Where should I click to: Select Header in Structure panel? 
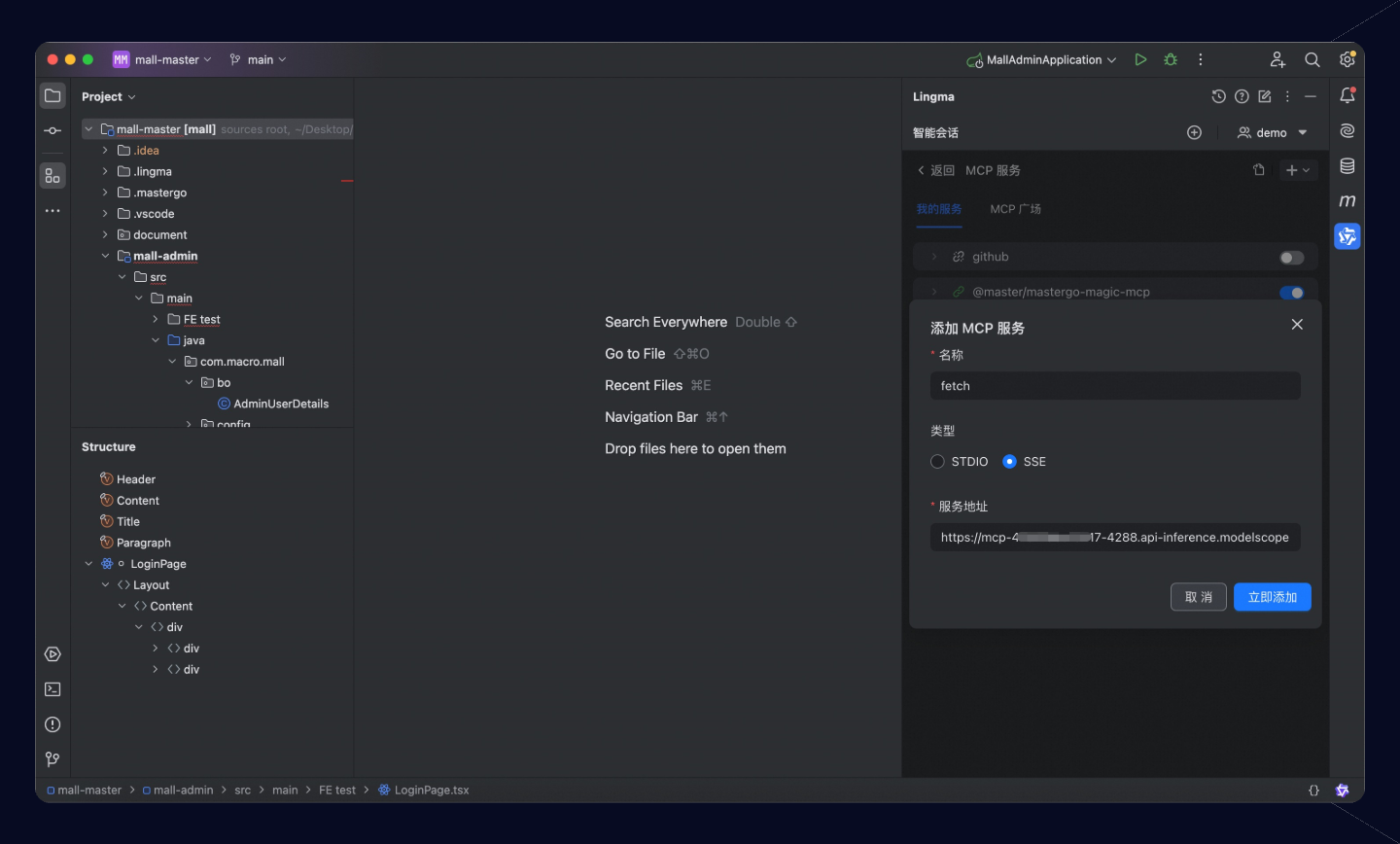136,479
